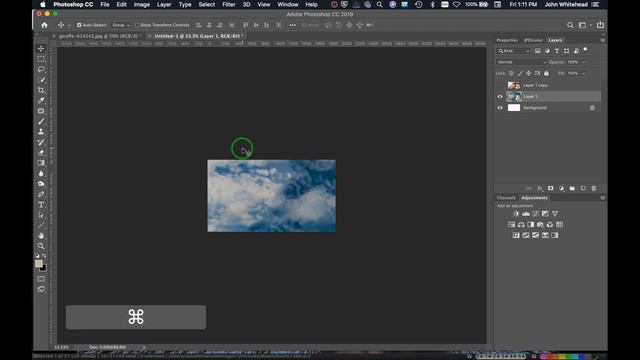This screenshot has width=640, height=360.
Task: Add Vibrance adjustment
Action: pyautogui.click(x=555, y=213)
